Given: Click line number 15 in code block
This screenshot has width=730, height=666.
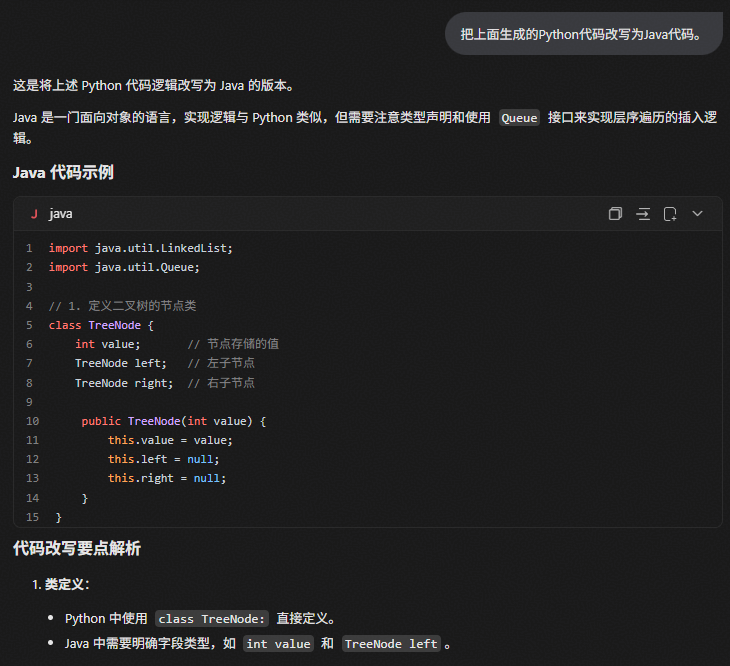Looking at the screenshot, I should pyautogui.click(x=33, y=517).
